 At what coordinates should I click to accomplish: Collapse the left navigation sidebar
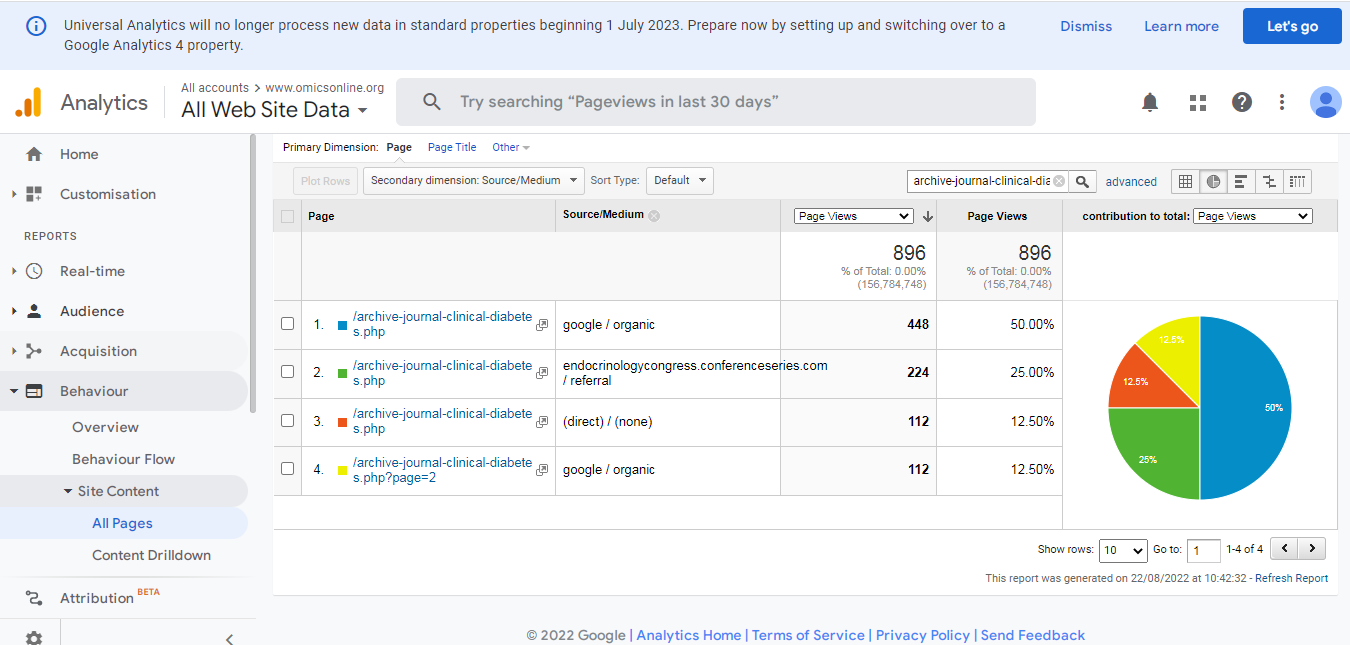coord(229,638)
